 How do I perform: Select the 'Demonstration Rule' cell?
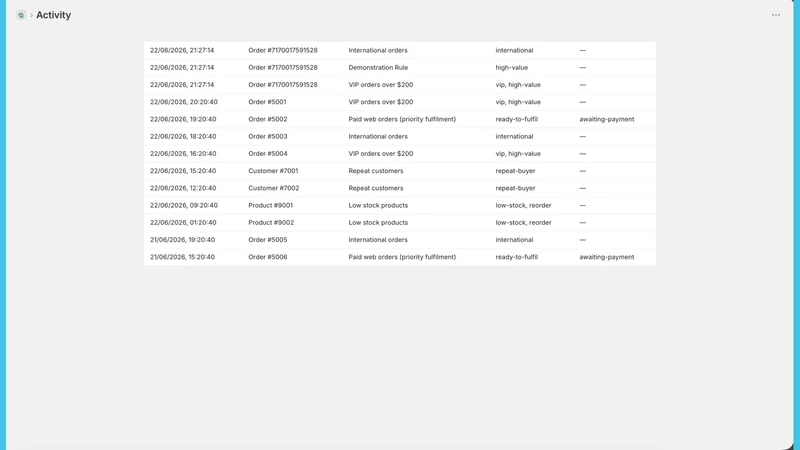coord(378,67)
